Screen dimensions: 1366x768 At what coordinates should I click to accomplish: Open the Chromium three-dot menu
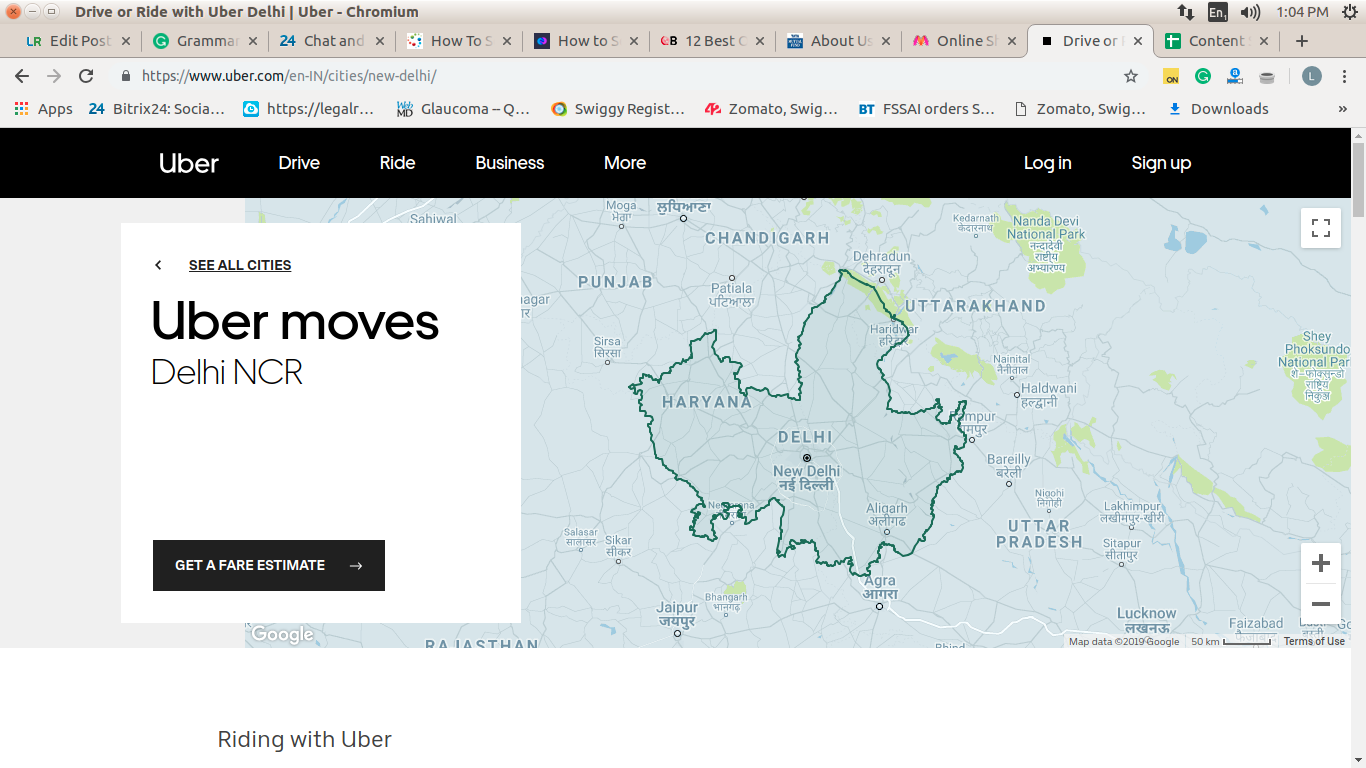[x=1345, y=76]
